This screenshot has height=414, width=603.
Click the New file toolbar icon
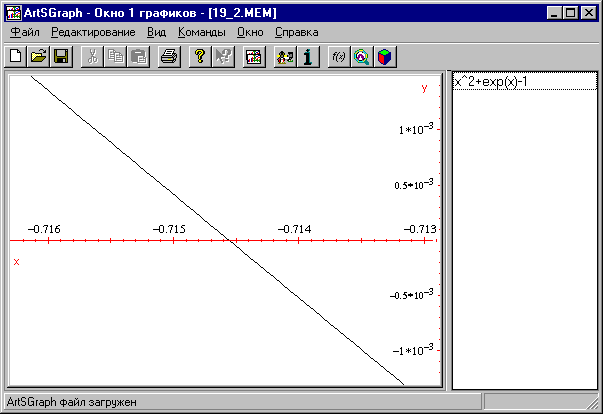pos(16,57)
